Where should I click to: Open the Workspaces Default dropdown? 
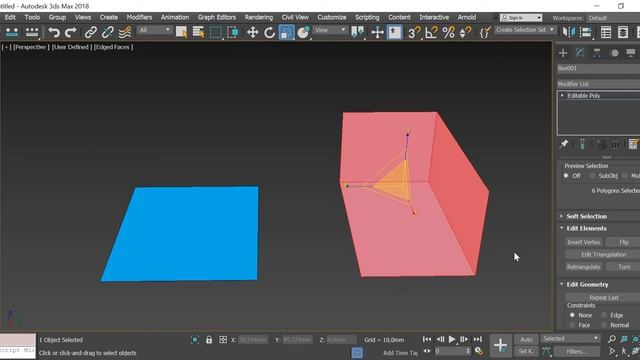(613, 18)
